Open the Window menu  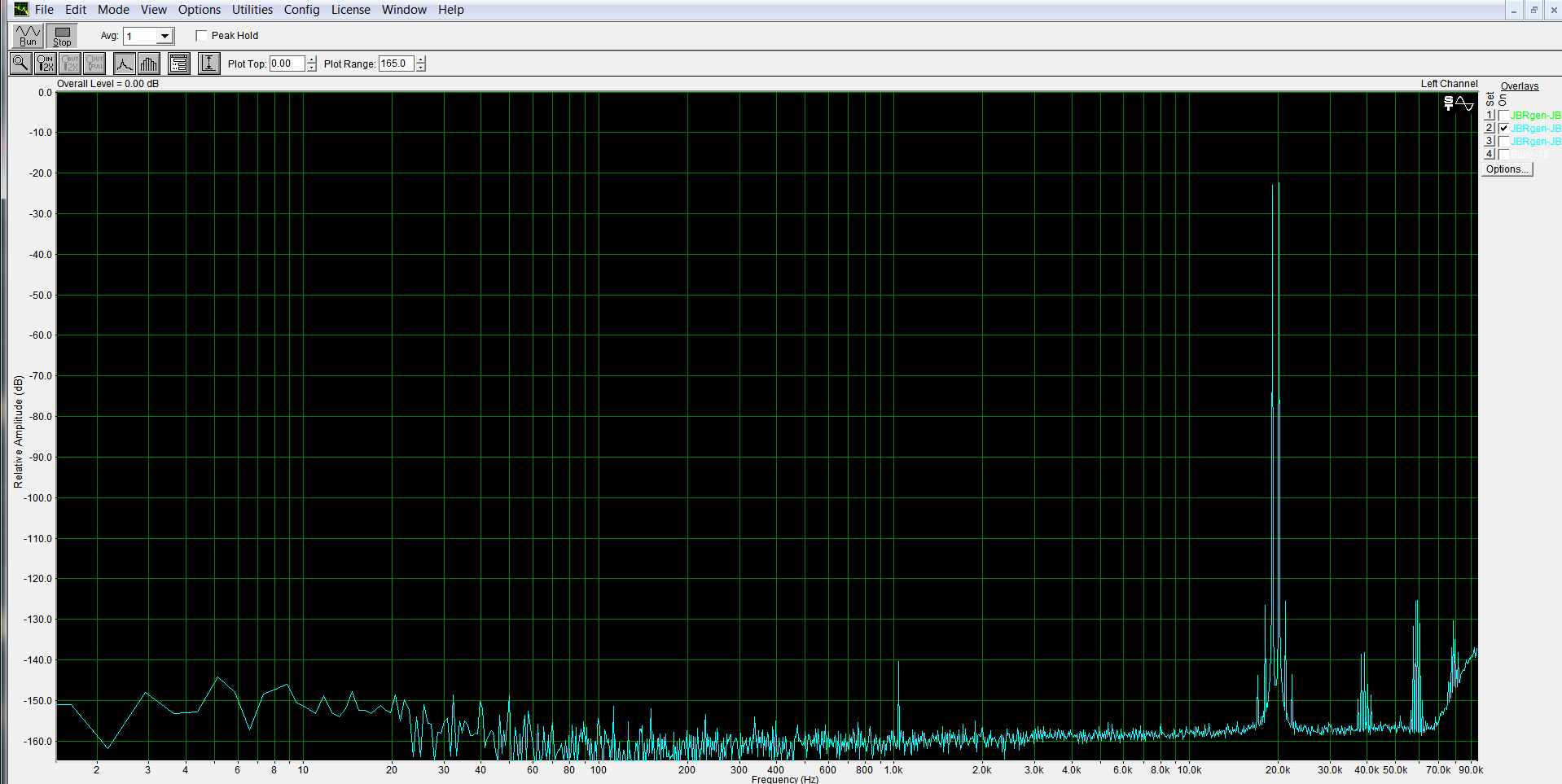[x=404, y=10]
